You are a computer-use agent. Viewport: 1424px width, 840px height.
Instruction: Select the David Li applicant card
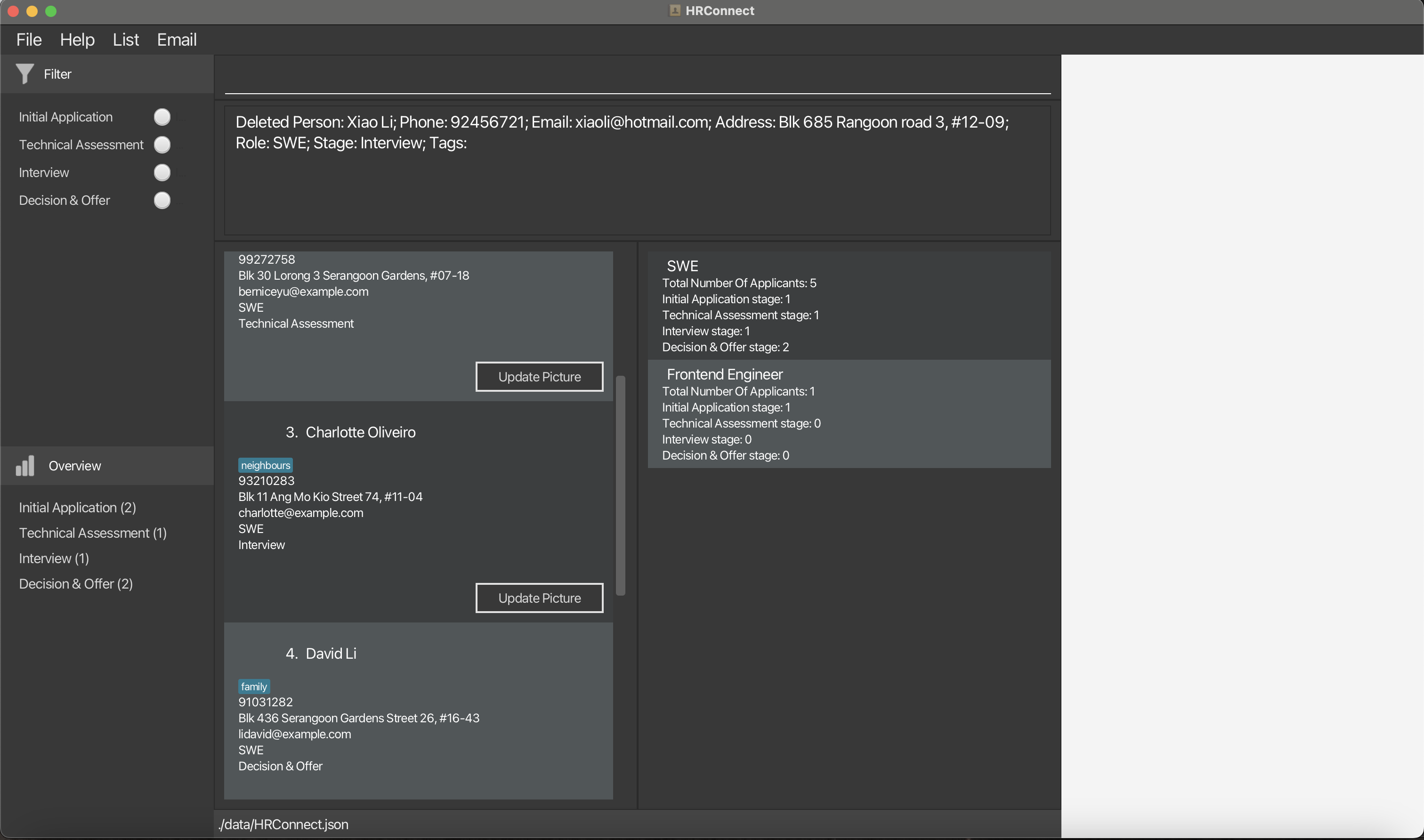418,711
